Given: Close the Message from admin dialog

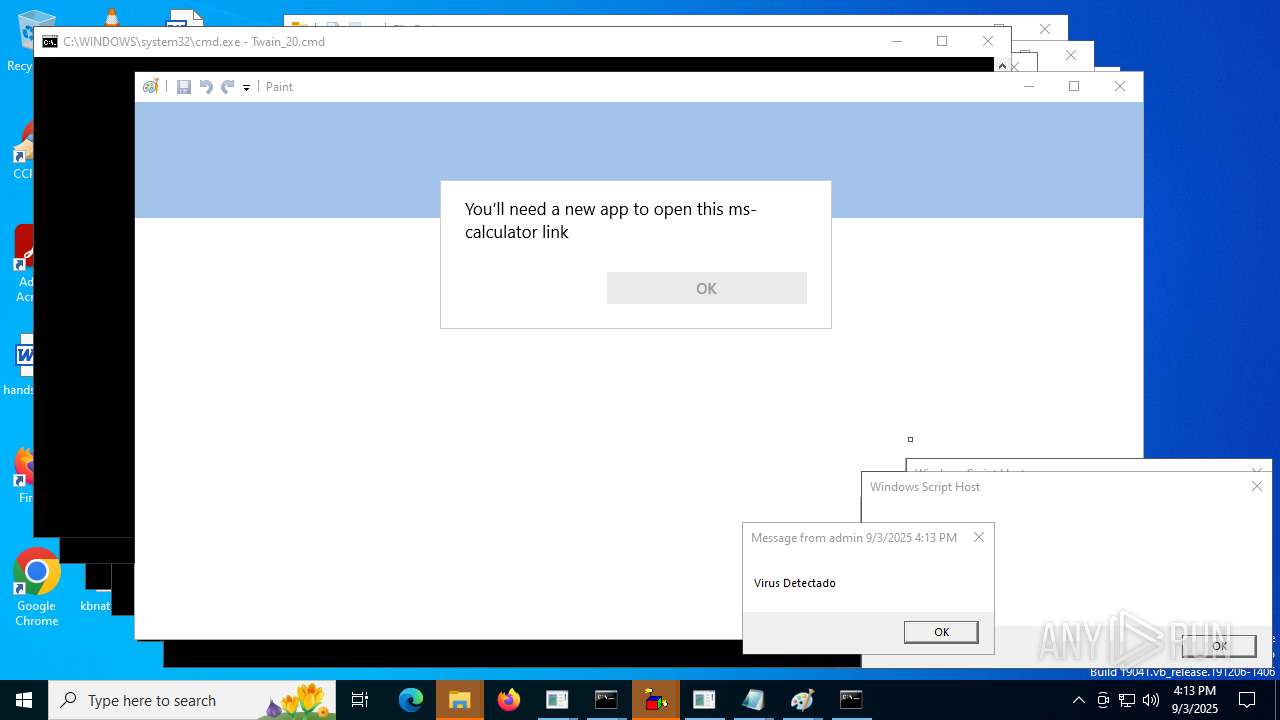Looking at the screenshot, I should (979, 537).
